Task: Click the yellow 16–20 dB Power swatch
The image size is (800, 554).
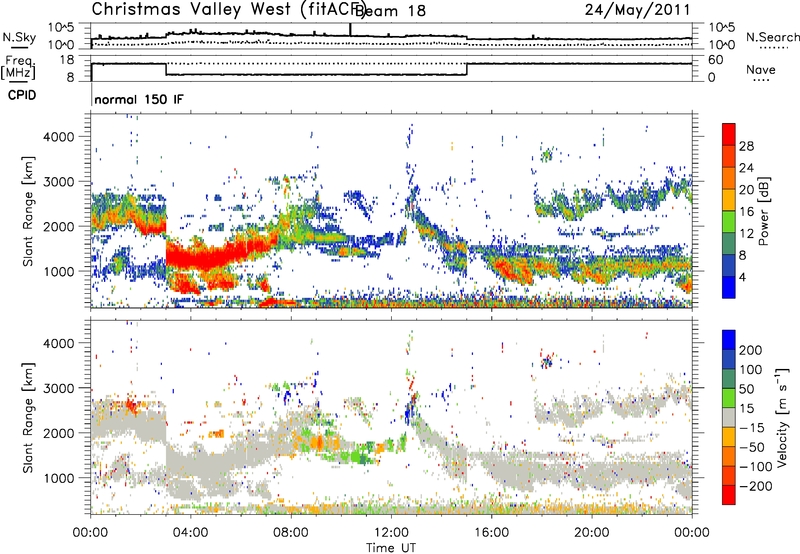Action: (729, 199)
